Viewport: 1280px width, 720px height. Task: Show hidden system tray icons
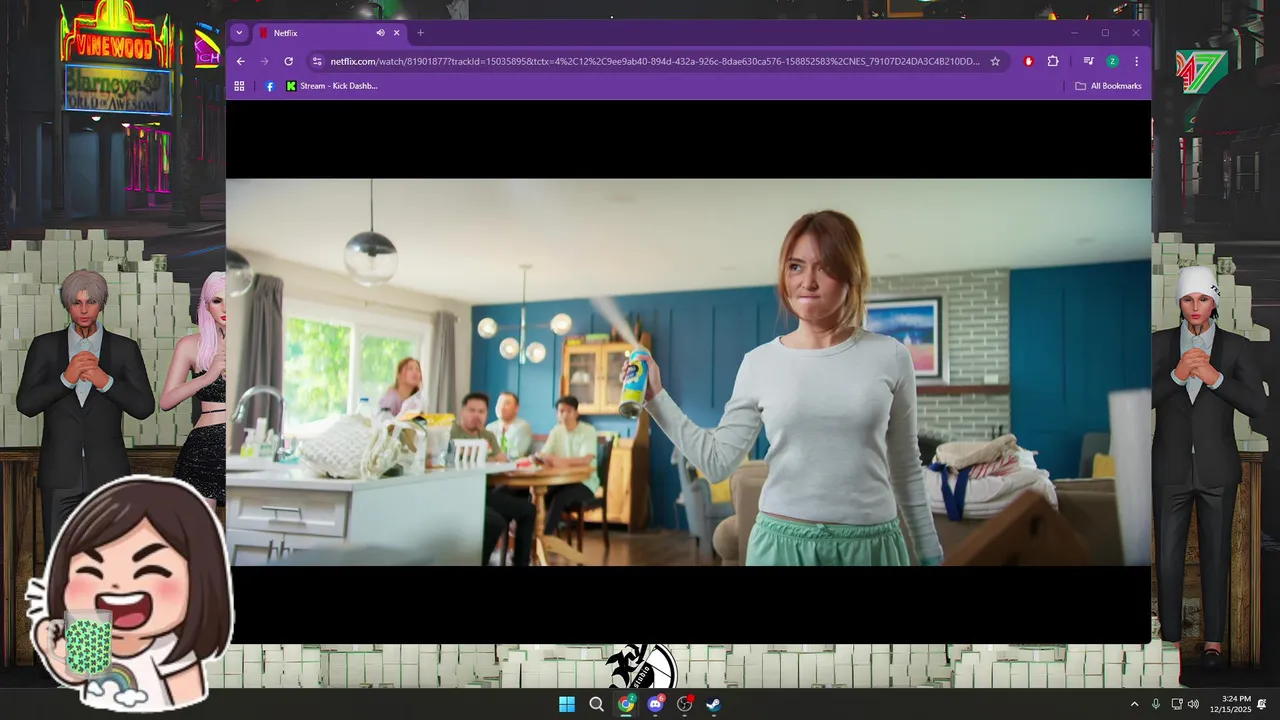[1134, 704]
